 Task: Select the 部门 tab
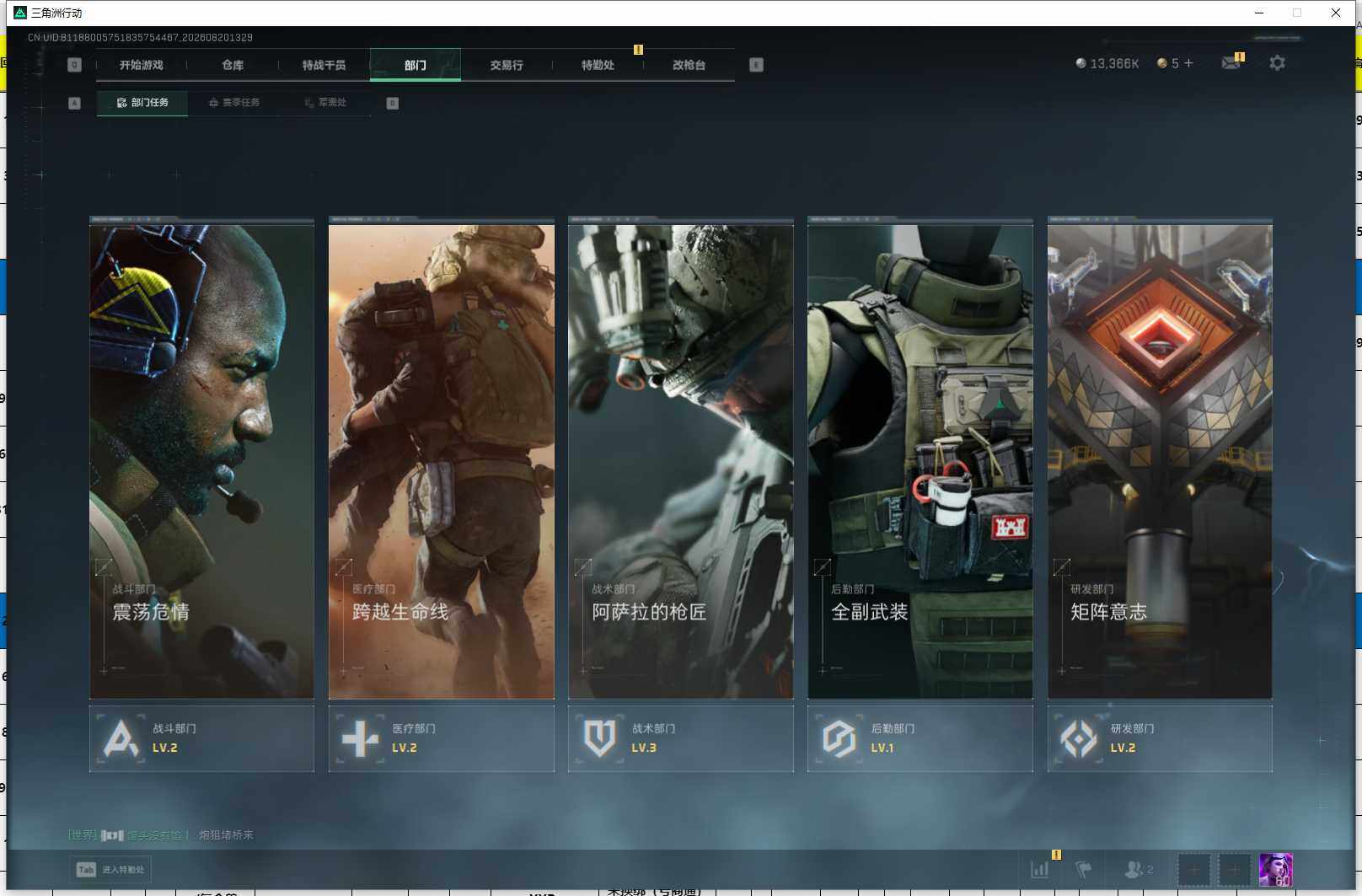(x=415, y=65)
